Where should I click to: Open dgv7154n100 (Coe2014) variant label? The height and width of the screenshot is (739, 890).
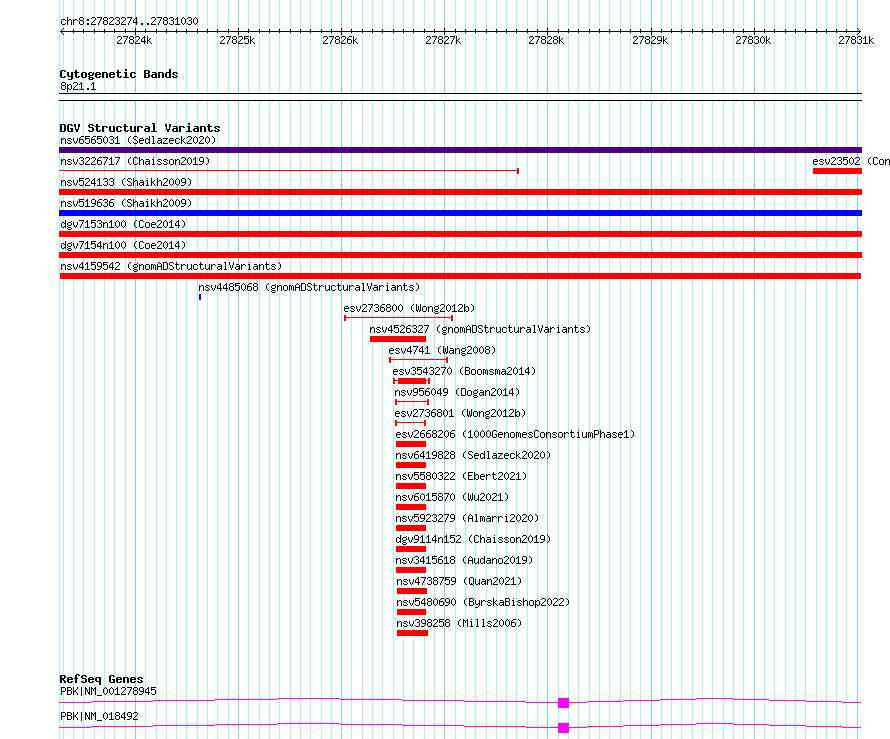coord(123,245)
